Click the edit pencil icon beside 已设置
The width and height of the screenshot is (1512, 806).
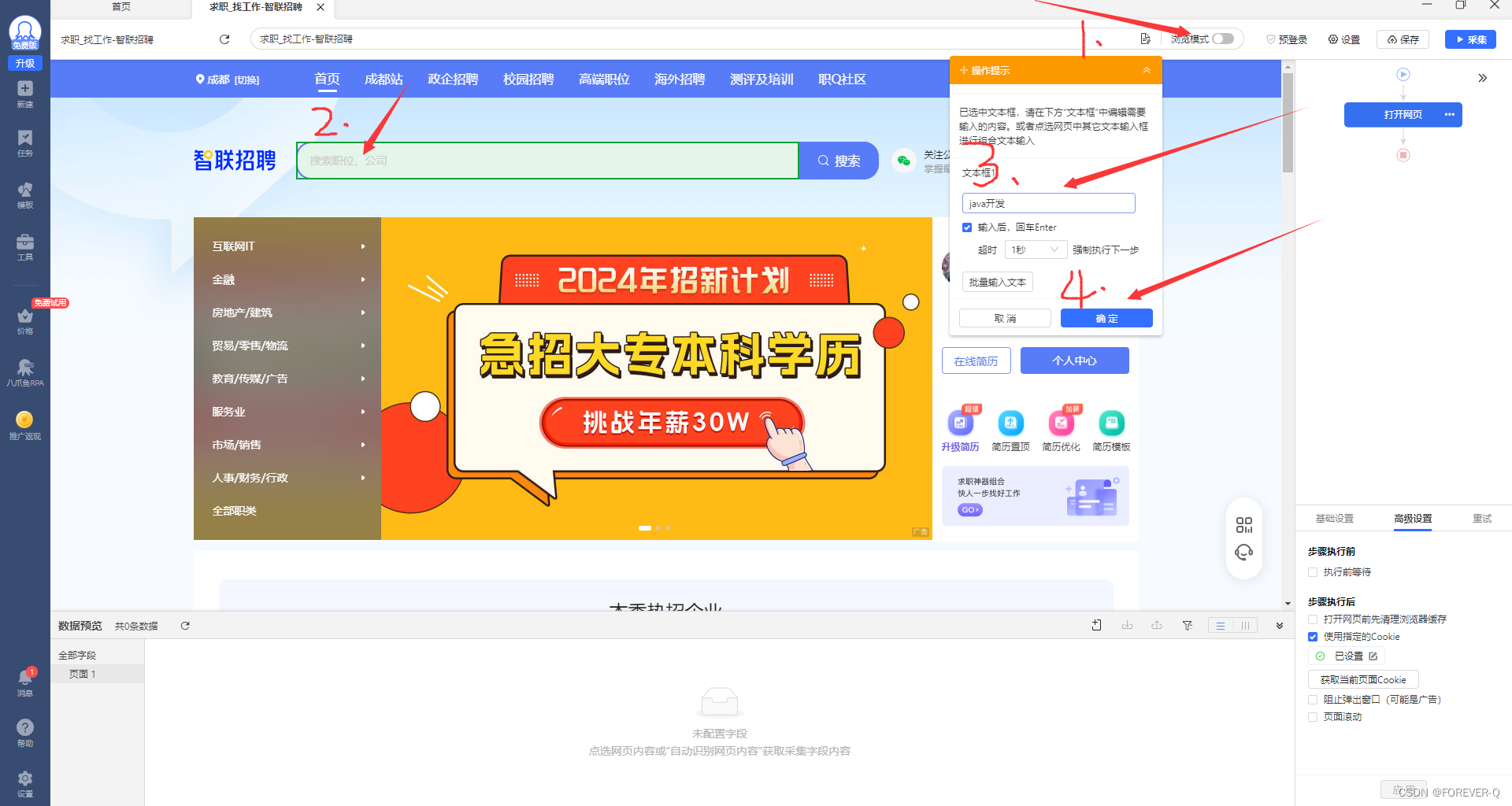point(1373,656)
